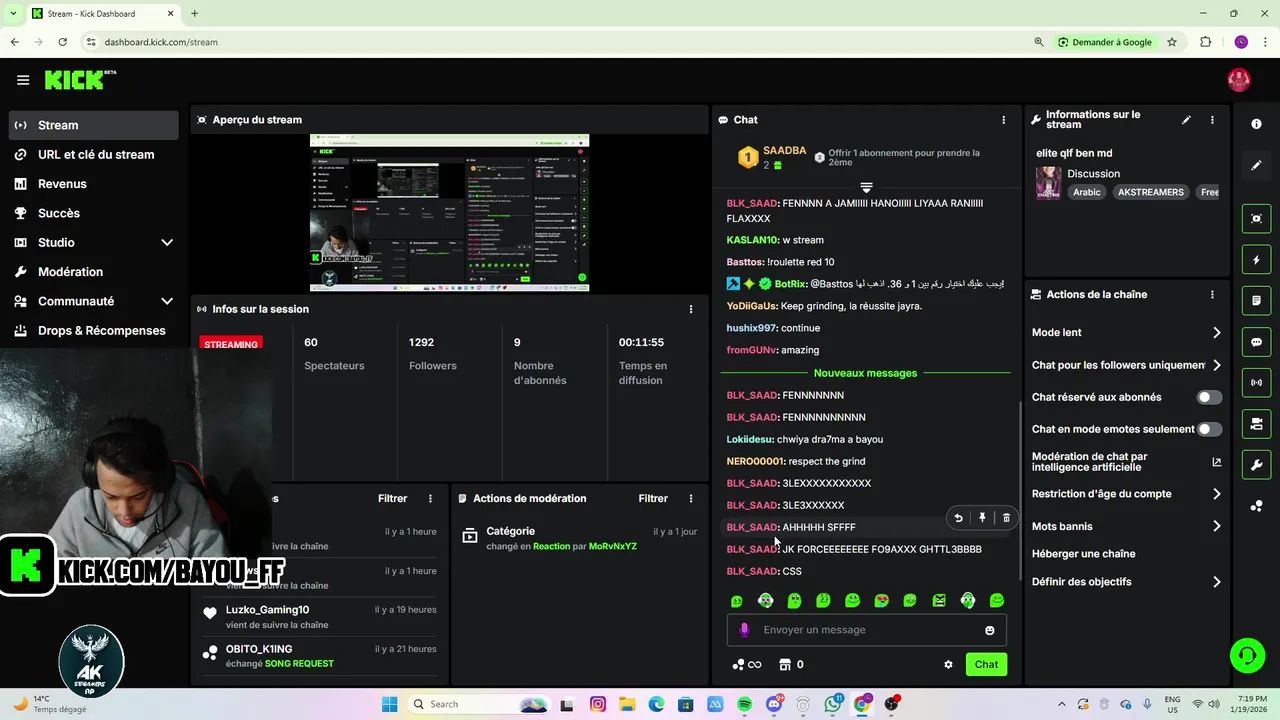
Task: Click the three-dots icon at bottom of right toolbar
Action: coord(1257,506)
